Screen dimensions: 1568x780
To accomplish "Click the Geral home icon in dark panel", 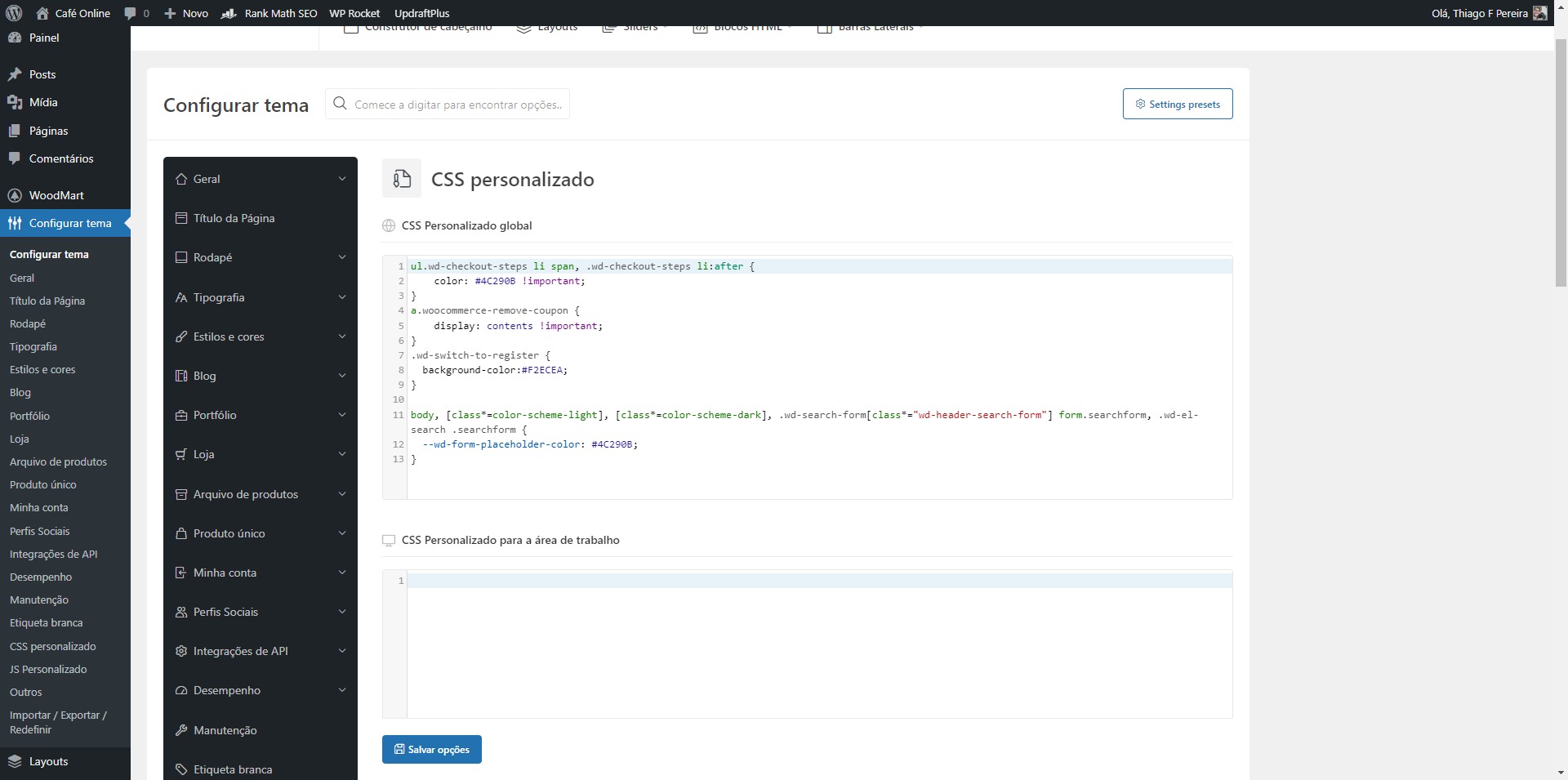I will tap(181, 179).
